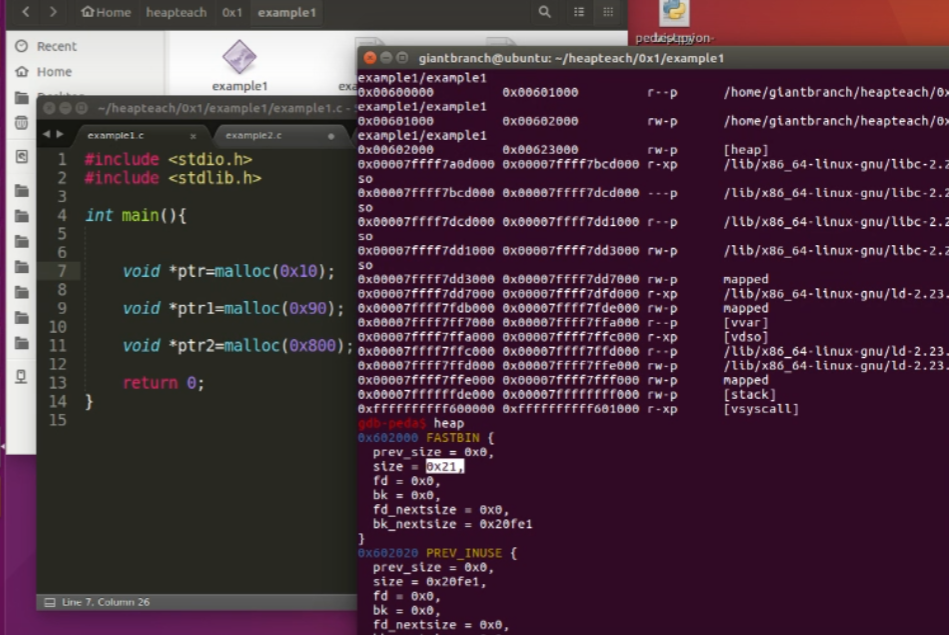Viewport: 949px width, 635px height.
Task: Select the example1.c editor tab
Action: [117, 135]
